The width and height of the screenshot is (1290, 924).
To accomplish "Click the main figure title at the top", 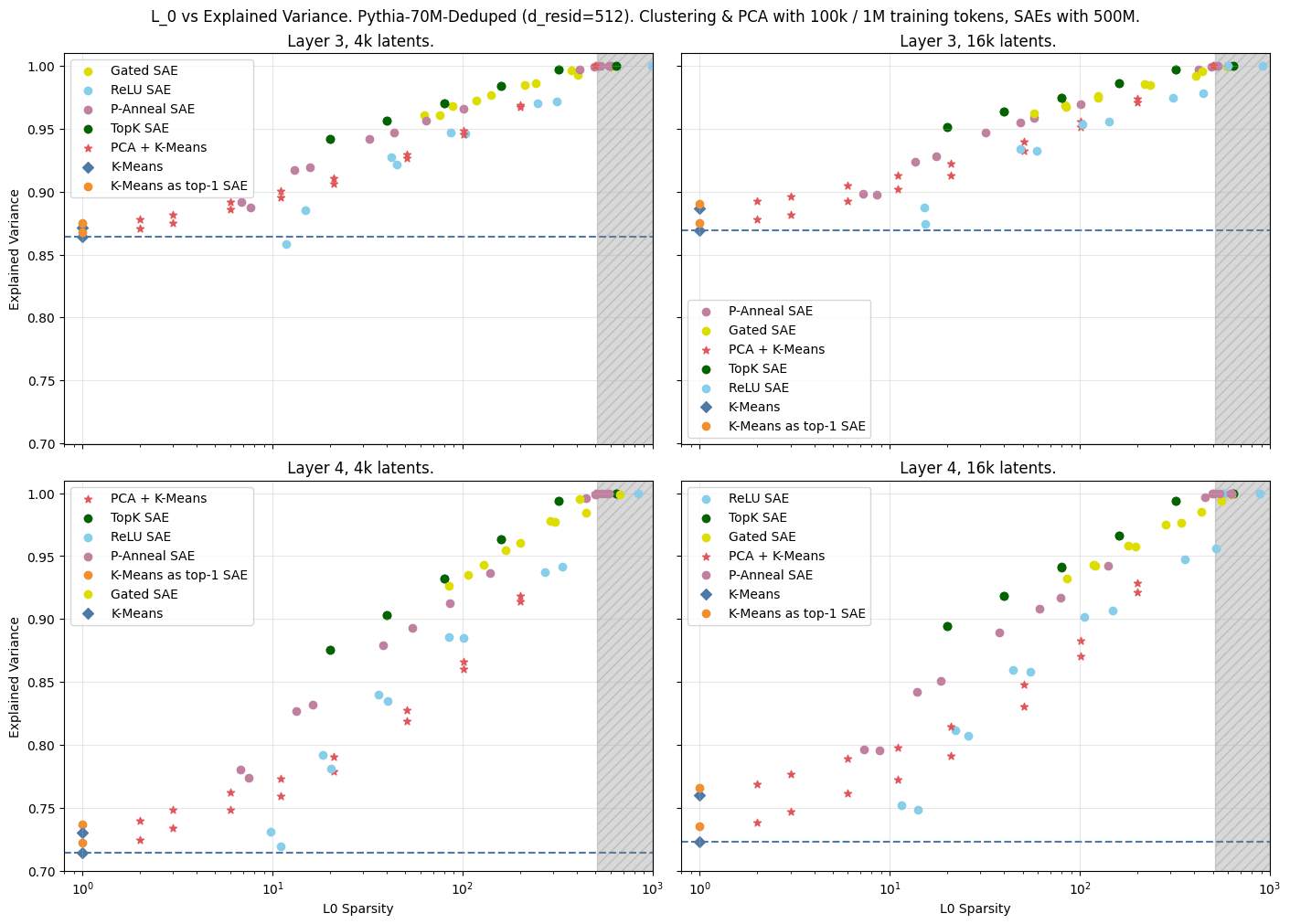I will (645, 16).
